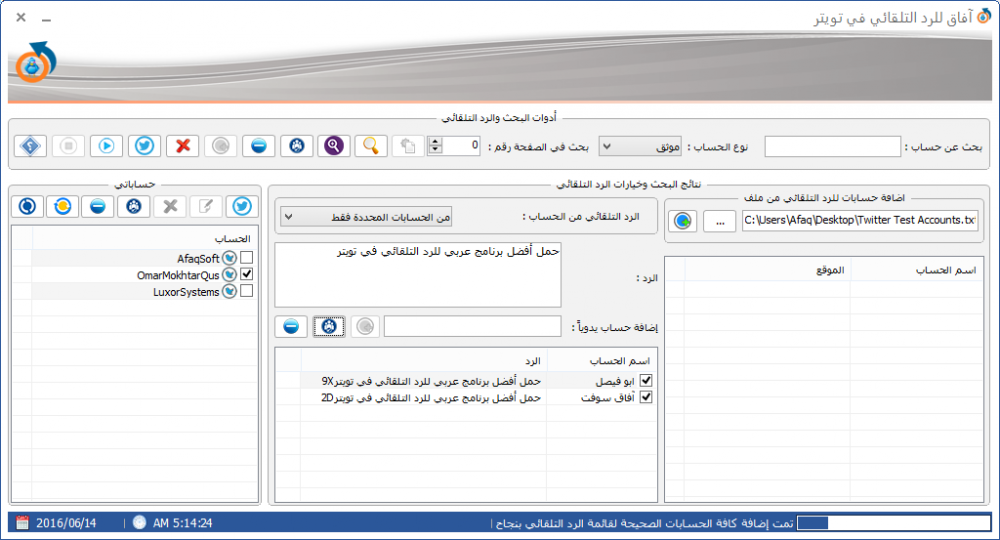
Task: Click the blue play button in search toolbar
Action: (x=107, y=146)
